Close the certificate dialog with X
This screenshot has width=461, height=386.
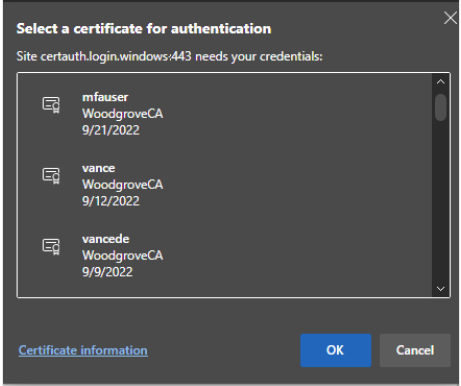[x=450, y=18]
